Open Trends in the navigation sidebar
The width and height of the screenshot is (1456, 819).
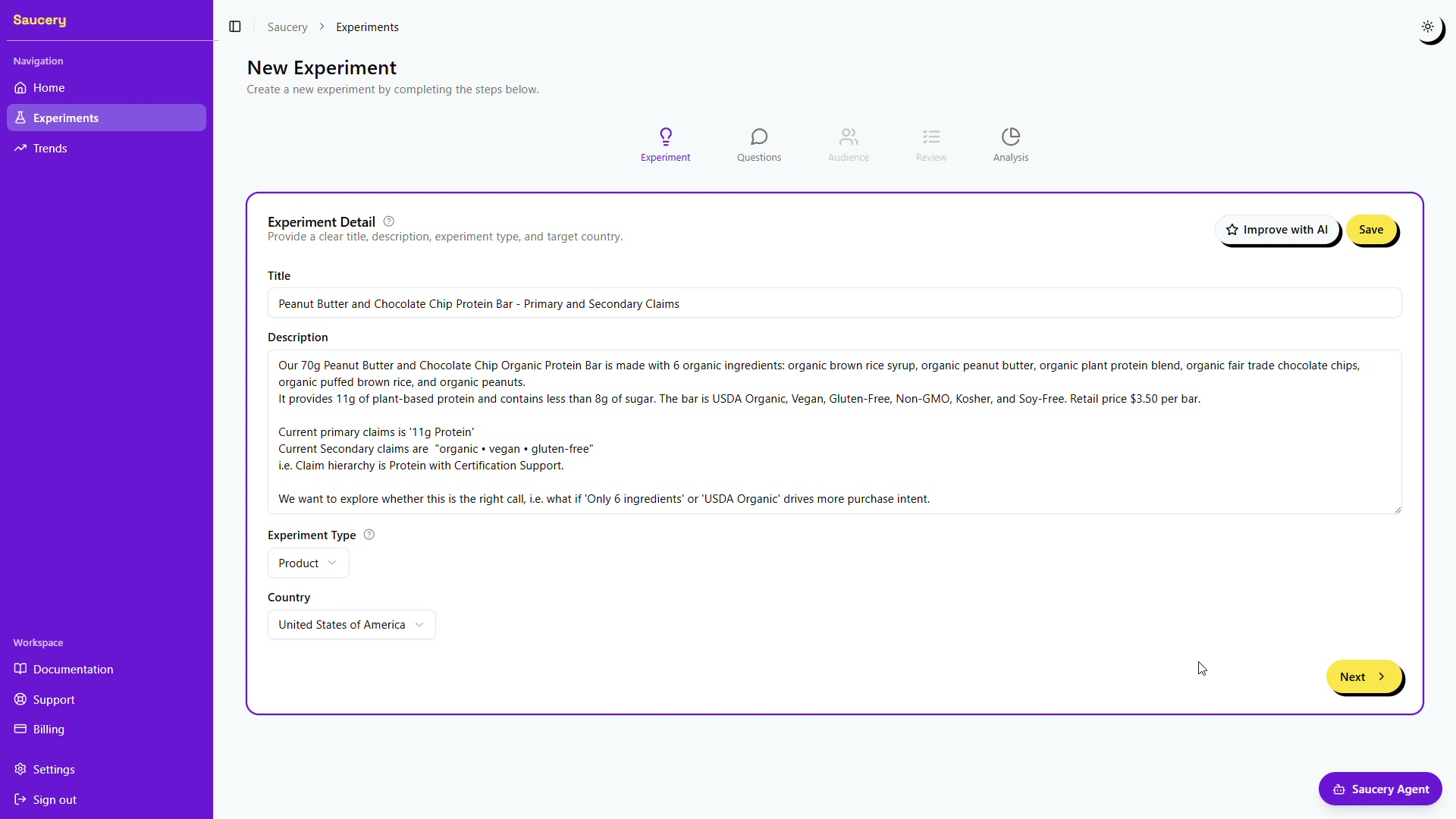(50, 149)
